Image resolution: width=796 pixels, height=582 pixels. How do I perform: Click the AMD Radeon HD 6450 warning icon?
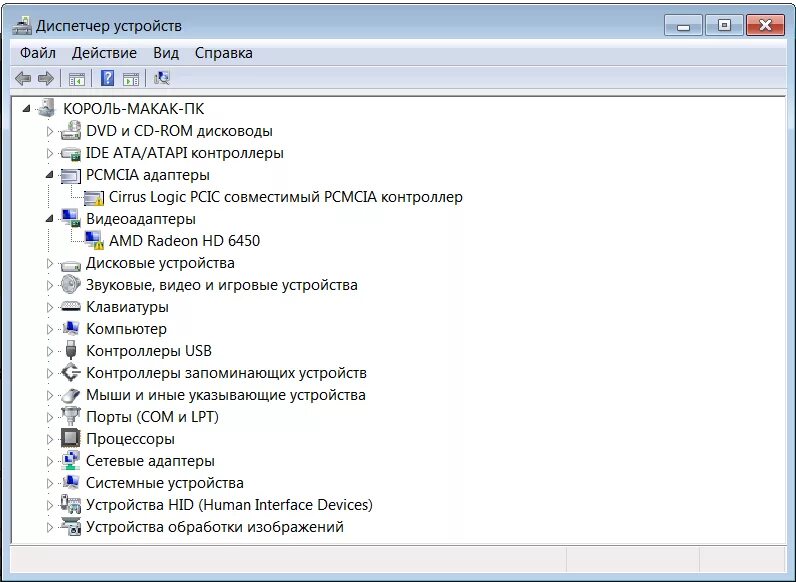94,240
